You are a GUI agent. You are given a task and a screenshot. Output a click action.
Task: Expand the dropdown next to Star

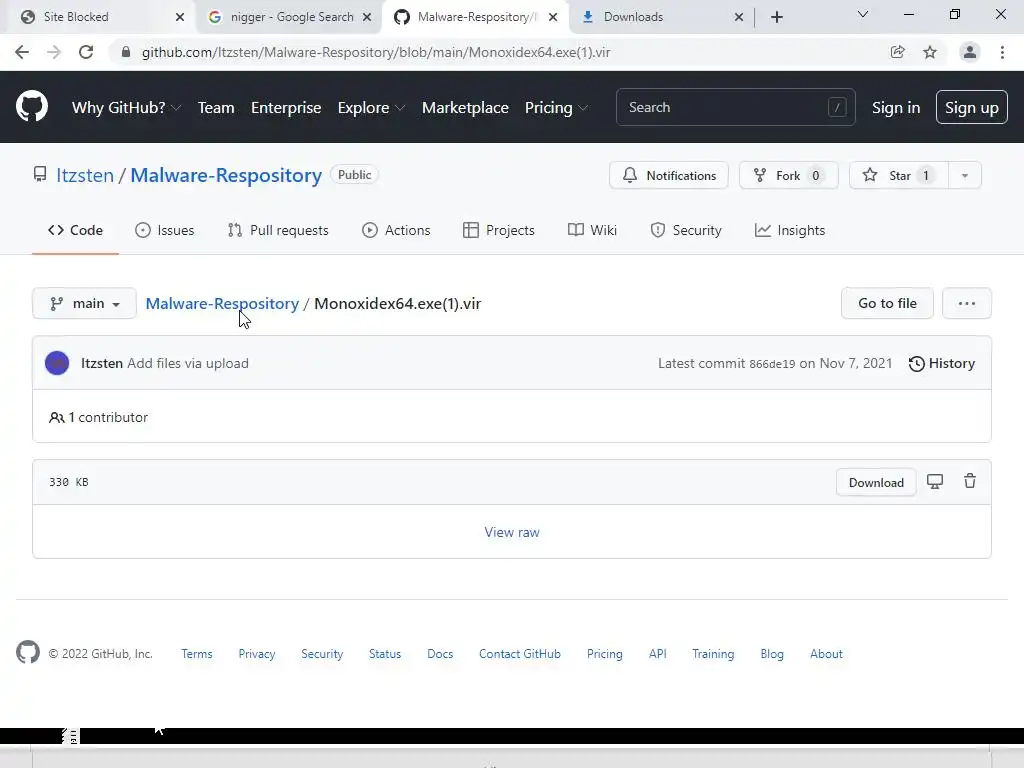tap(965, 175)
